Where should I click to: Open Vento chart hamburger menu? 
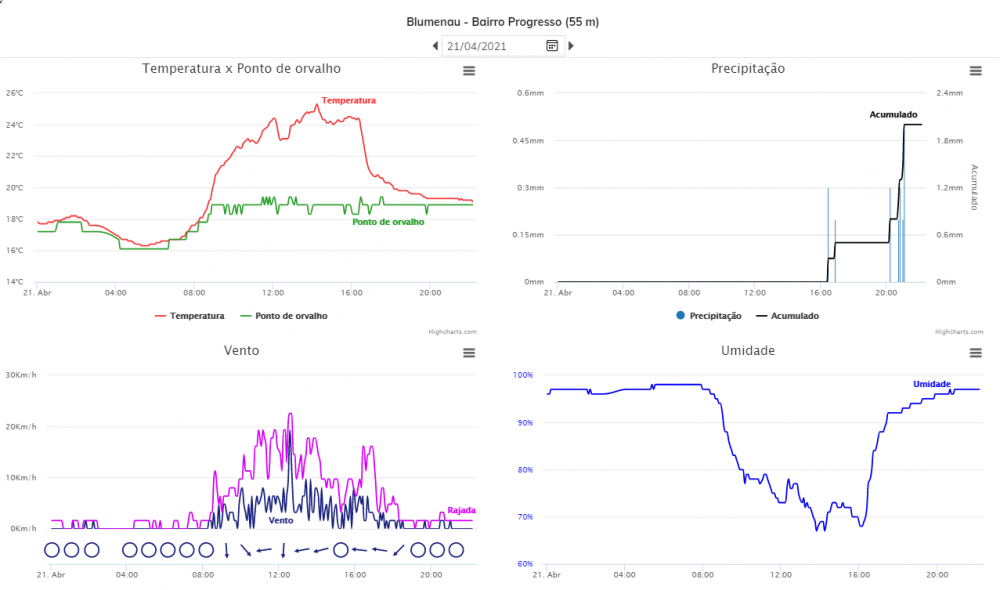tap(469, 352)
